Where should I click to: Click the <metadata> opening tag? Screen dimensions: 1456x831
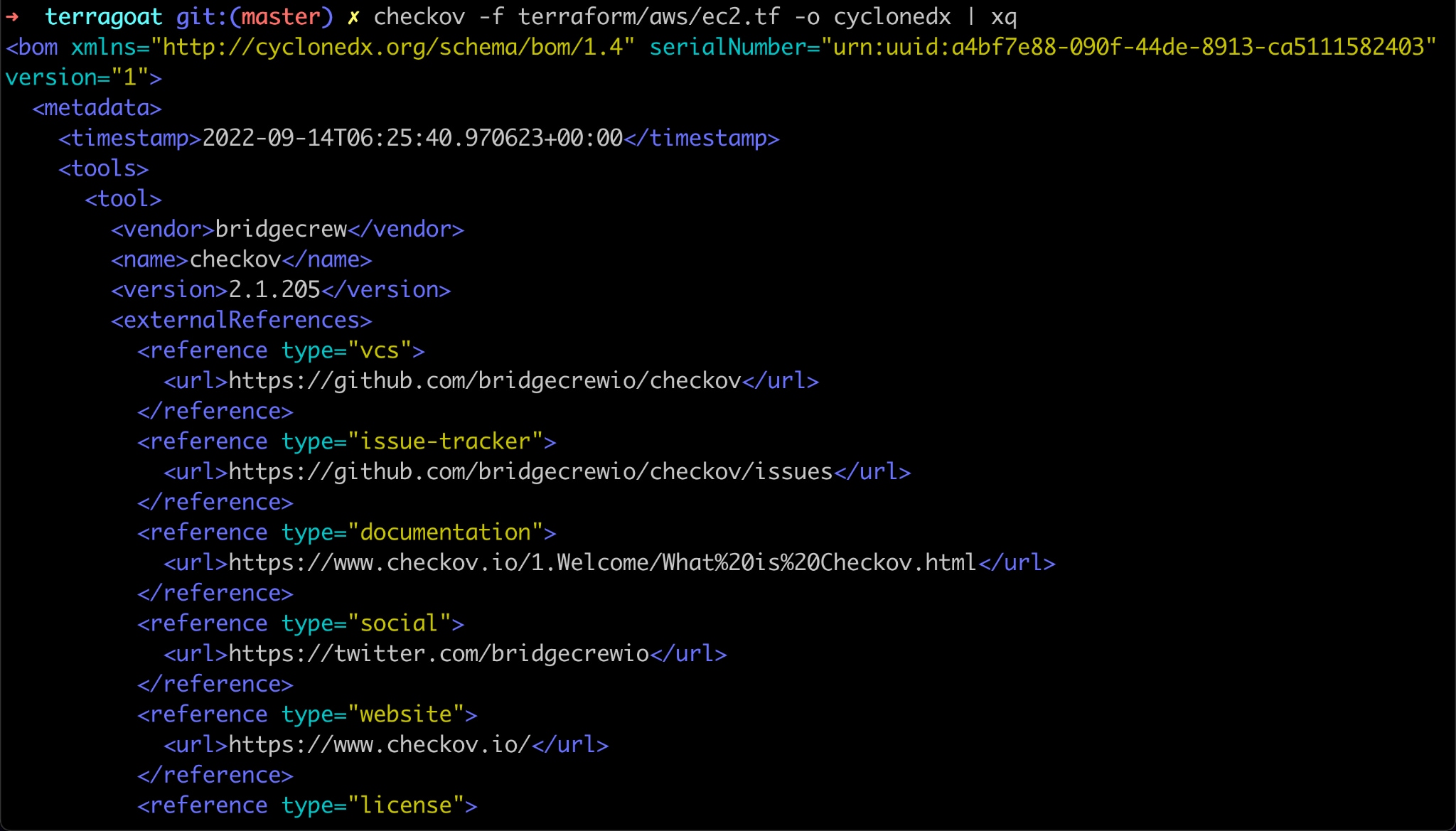click(x=97, y=108)
